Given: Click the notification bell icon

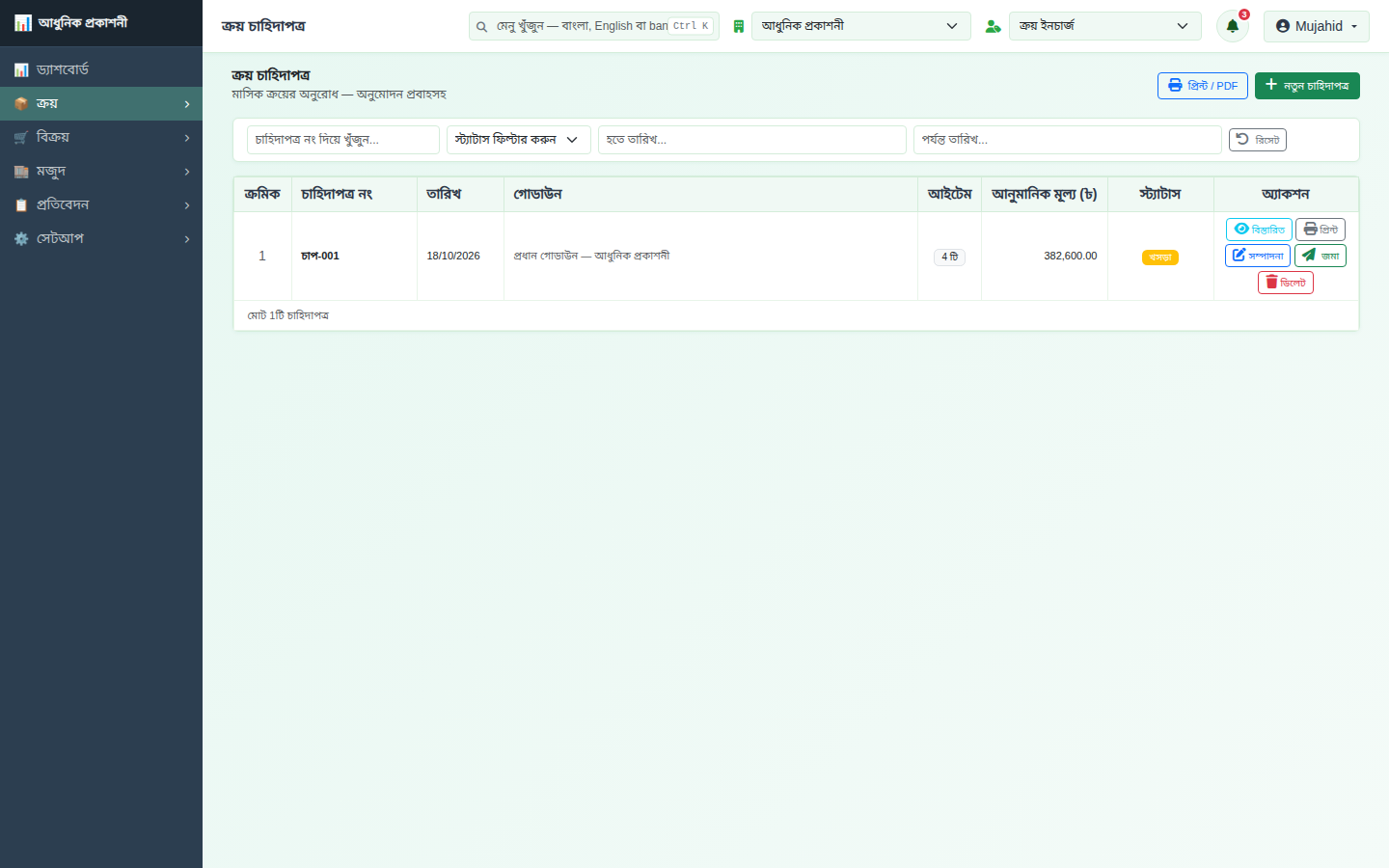Looking at the screenshot, I should coord(1232,26).
